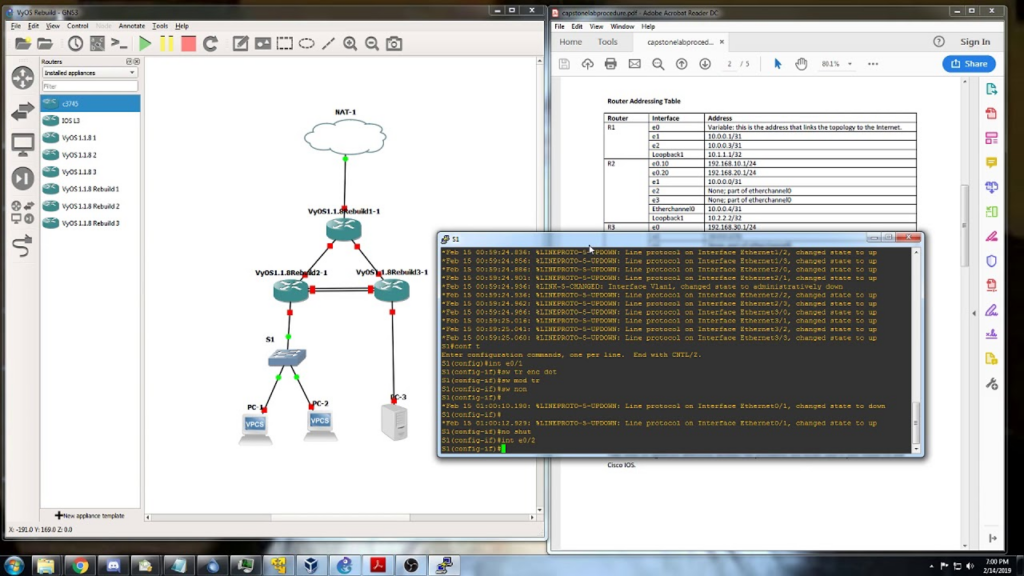1024x576 pixels.
Task: Open the zoom in magnifier icon in GNS3
Action: click(350, 45)
